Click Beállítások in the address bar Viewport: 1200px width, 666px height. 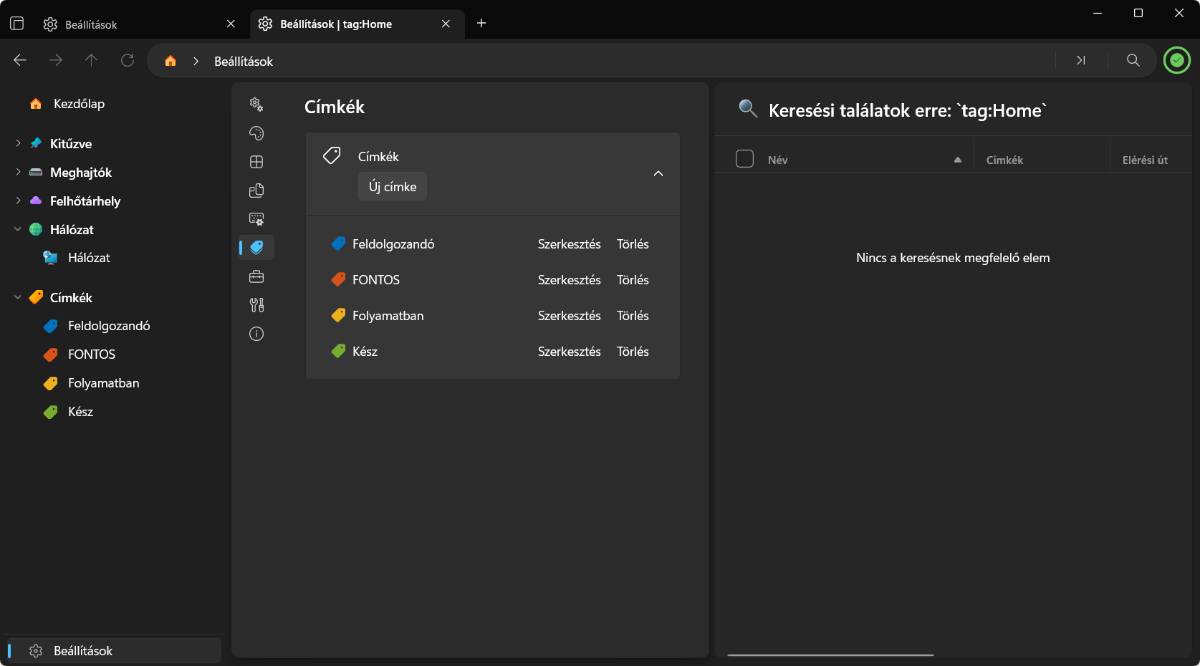244,61
